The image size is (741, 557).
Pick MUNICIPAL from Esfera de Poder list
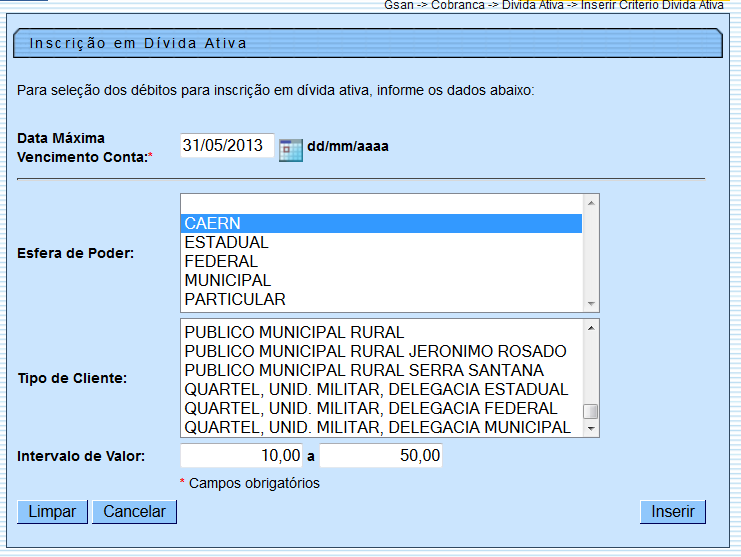[x=380, y=281]
